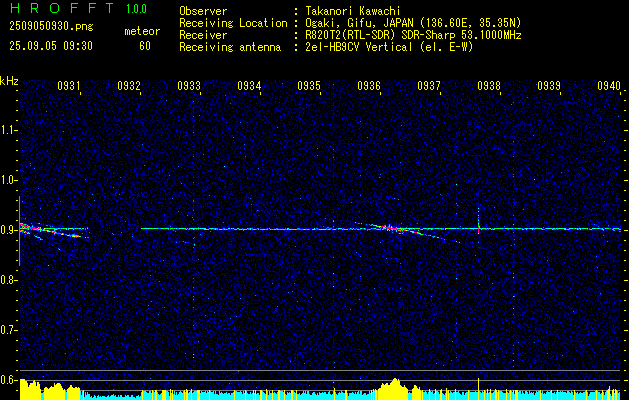Click the 'Receiving Location' label

[233, 23]
